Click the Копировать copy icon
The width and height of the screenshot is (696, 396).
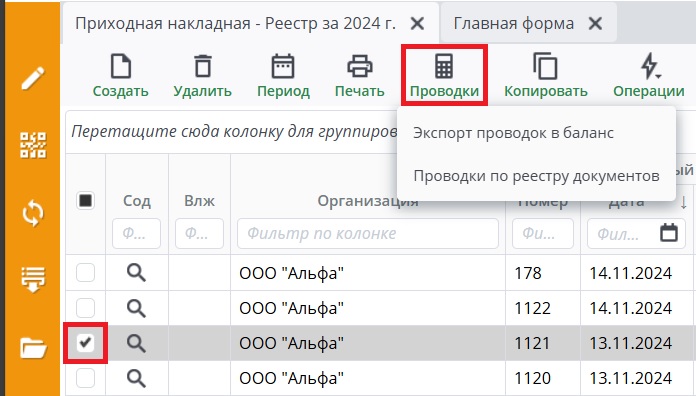click(x=546, y=67)
